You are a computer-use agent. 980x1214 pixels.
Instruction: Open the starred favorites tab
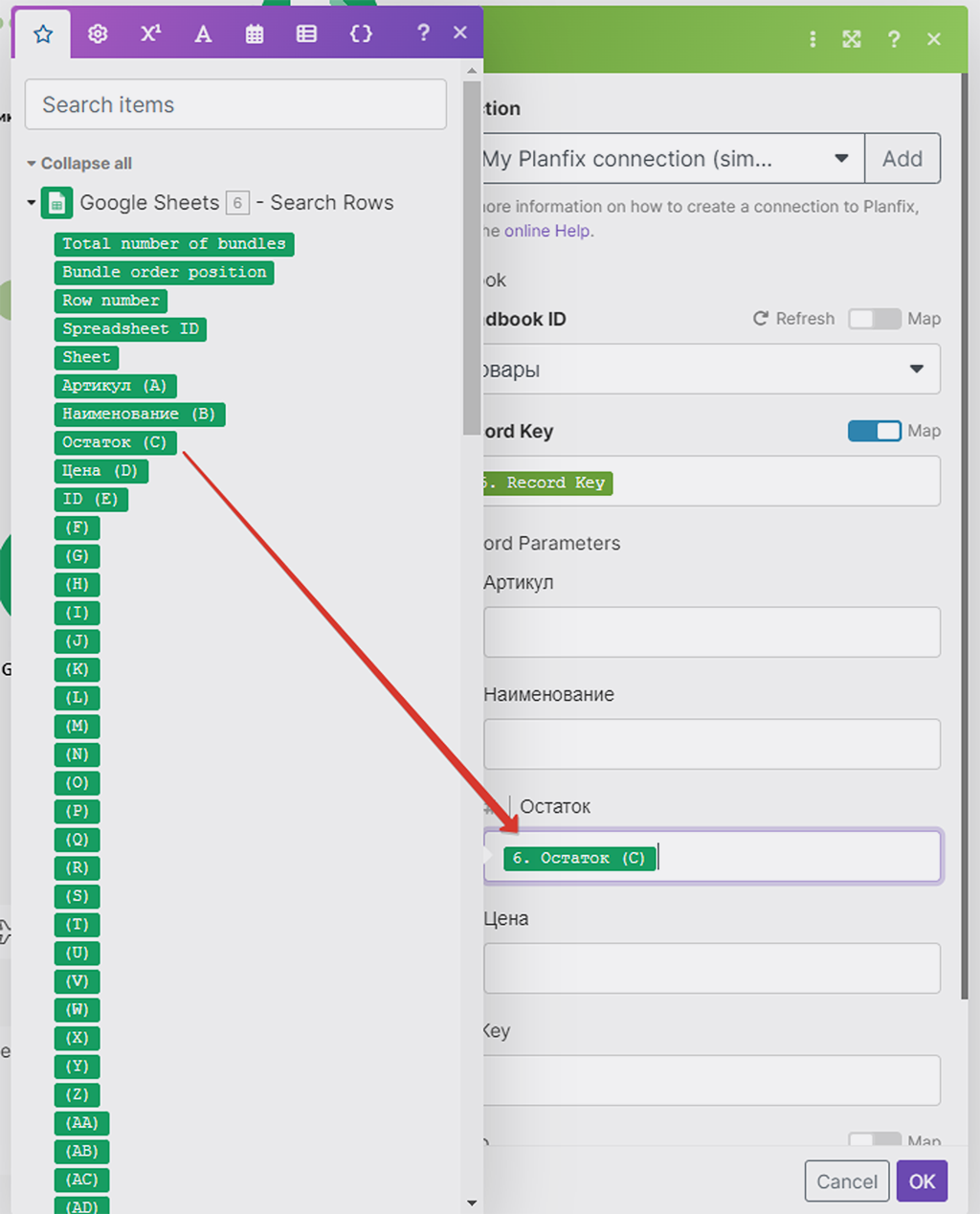(43, 34)
